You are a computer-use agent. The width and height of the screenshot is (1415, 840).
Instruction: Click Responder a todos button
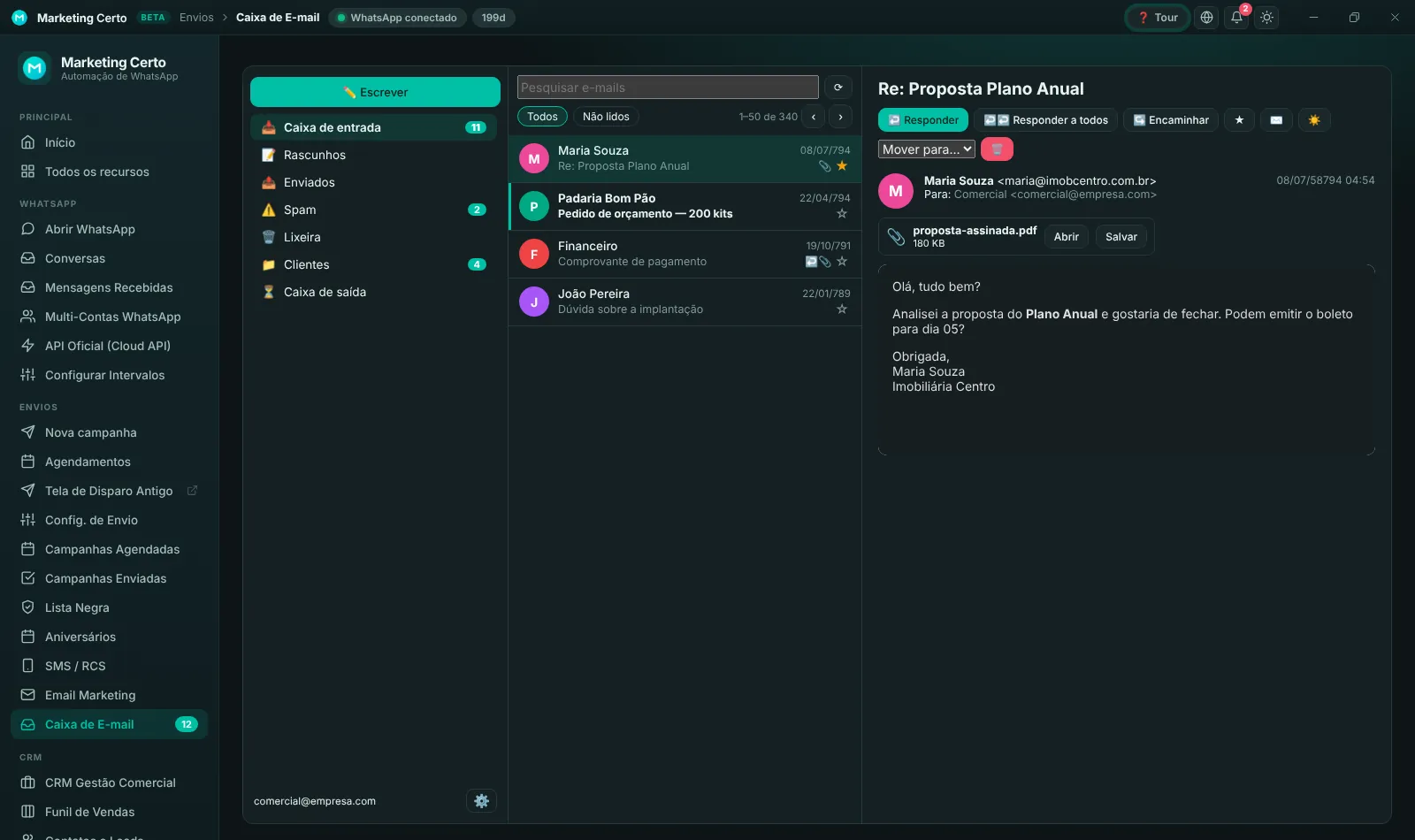pyautogui.click(x=1046, y=120)
